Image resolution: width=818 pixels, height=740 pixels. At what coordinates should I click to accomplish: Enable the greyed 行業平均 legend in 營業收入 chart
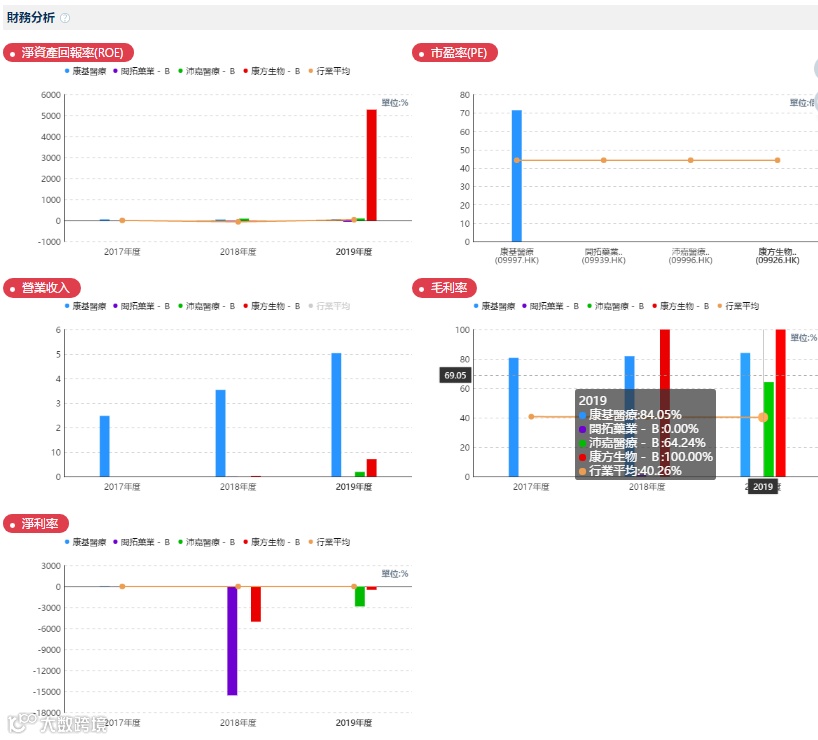coord(329,306)
